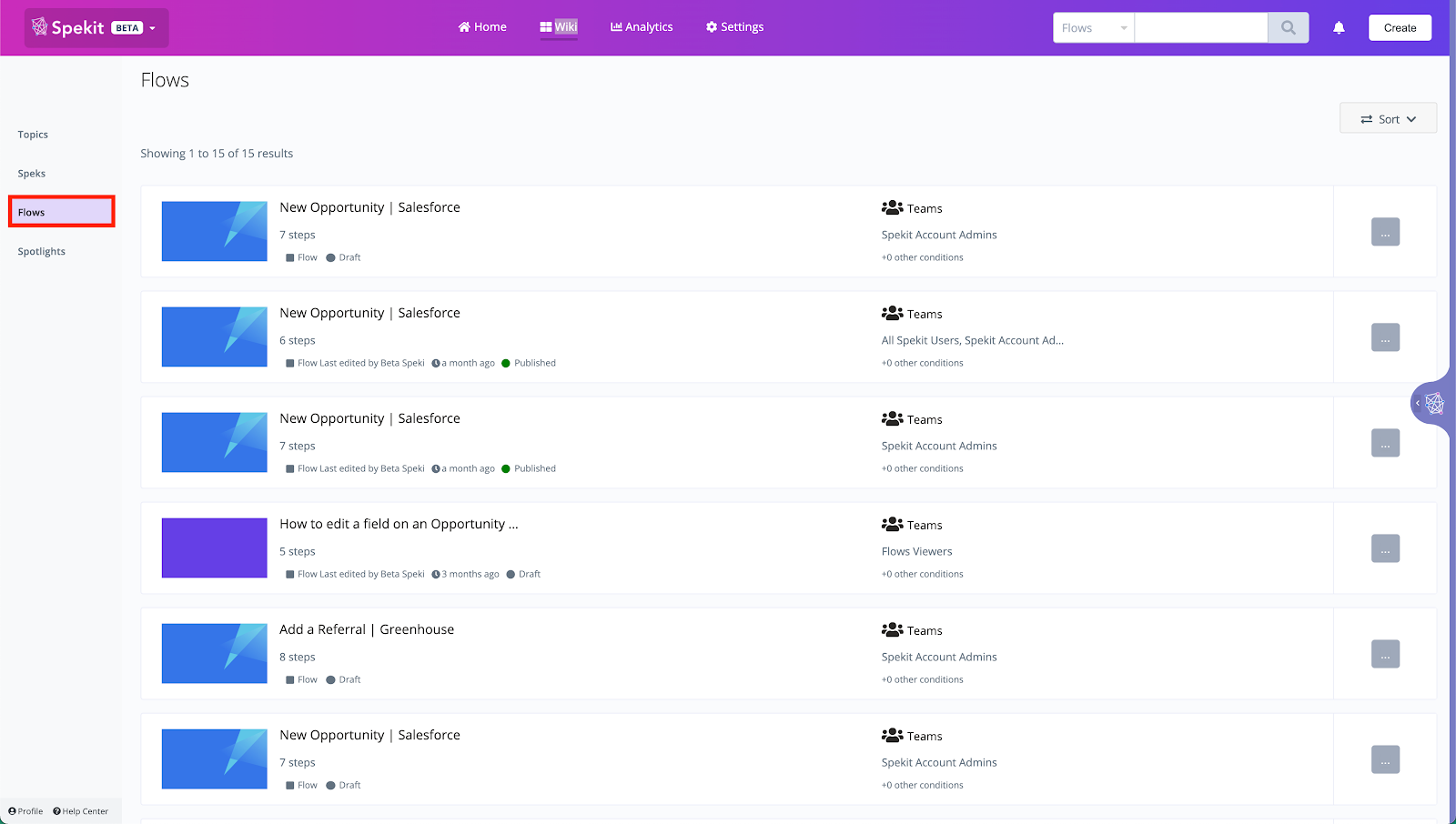Open the Add a Referral Greenhouse thumbnail
1456x824 pixels.
pyautogui.click(x=215, y=653)
